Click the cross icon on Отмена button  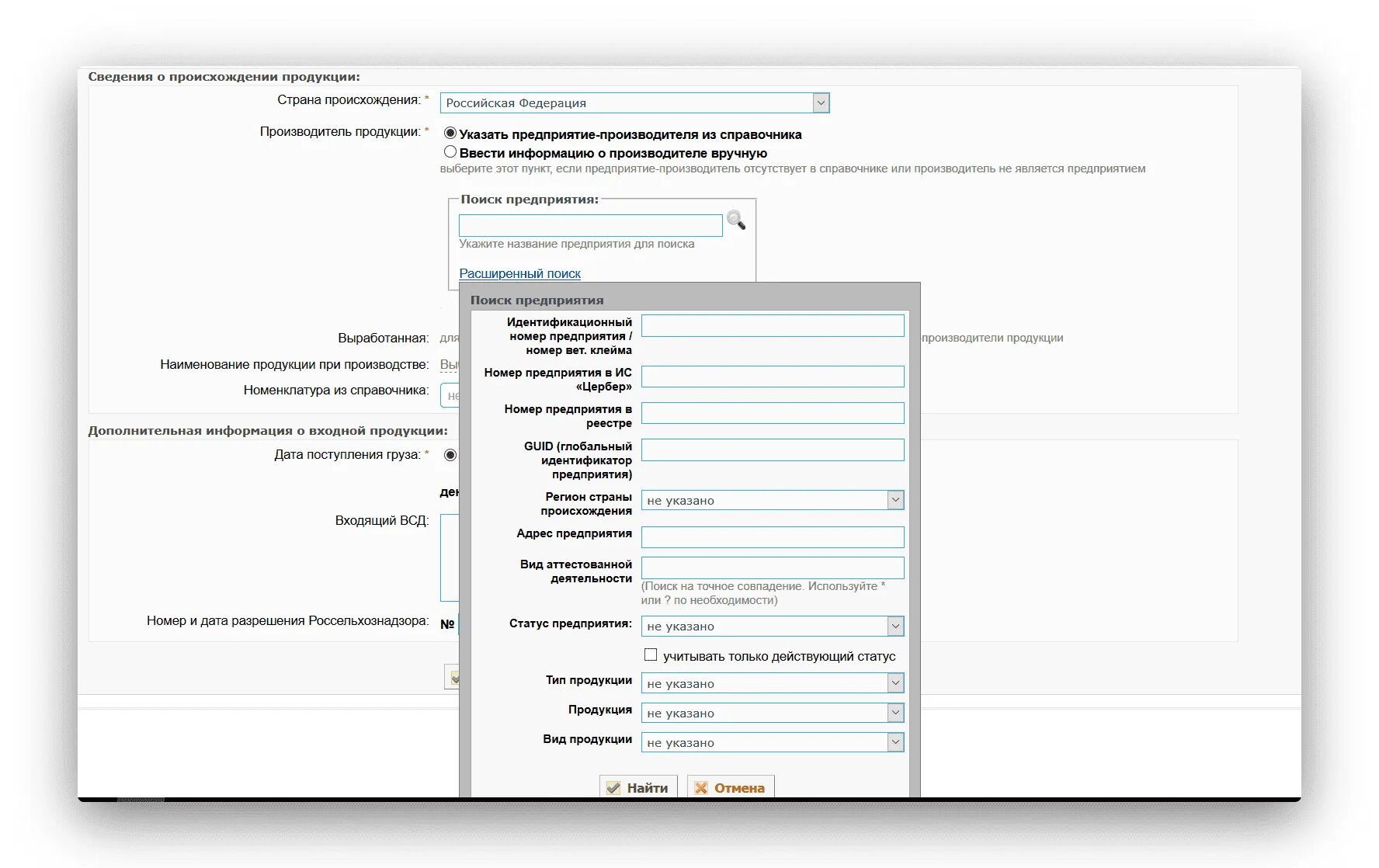point(701,787)
